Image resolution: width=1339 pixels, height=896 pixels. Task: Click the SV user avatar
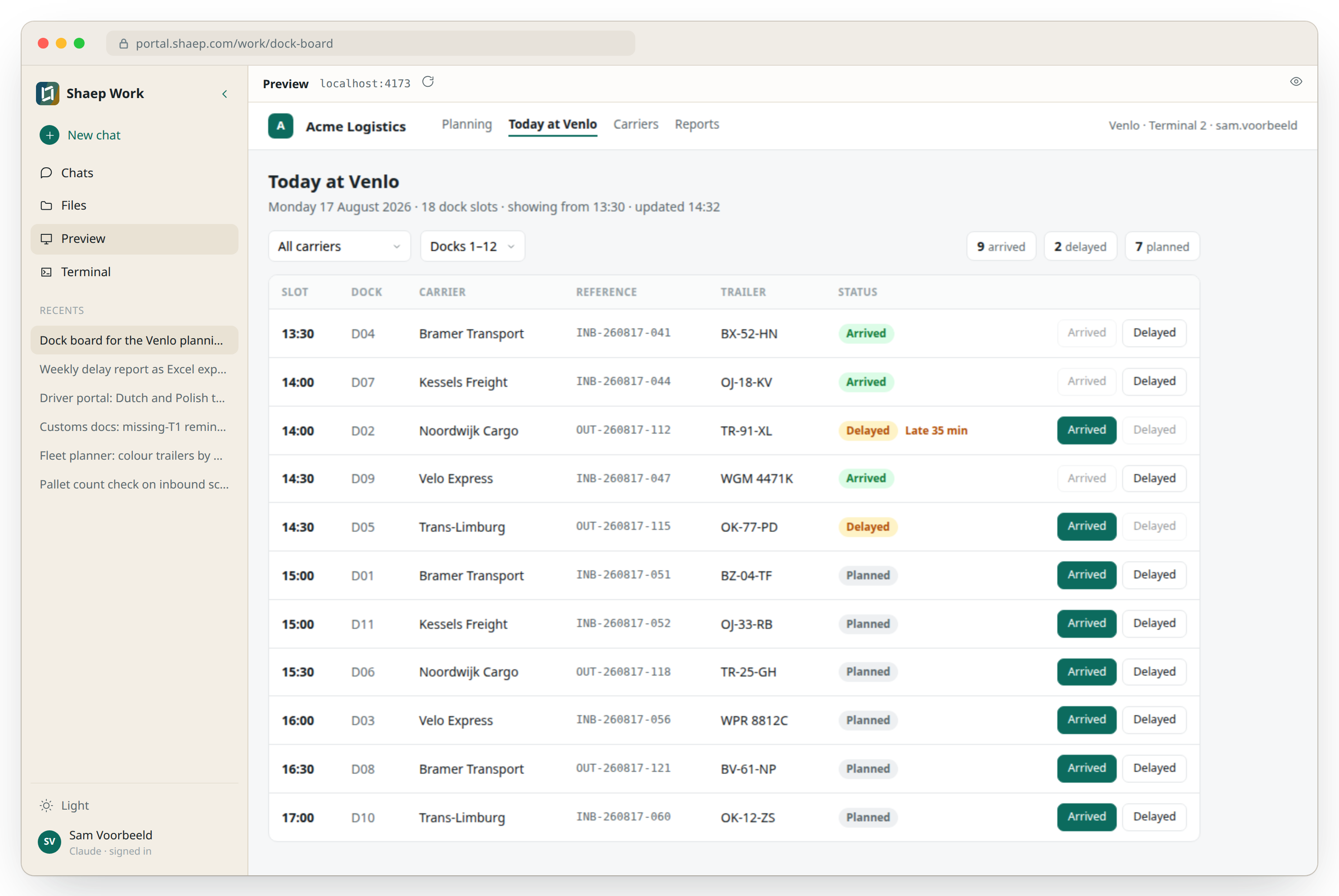(x=49, y=842)
